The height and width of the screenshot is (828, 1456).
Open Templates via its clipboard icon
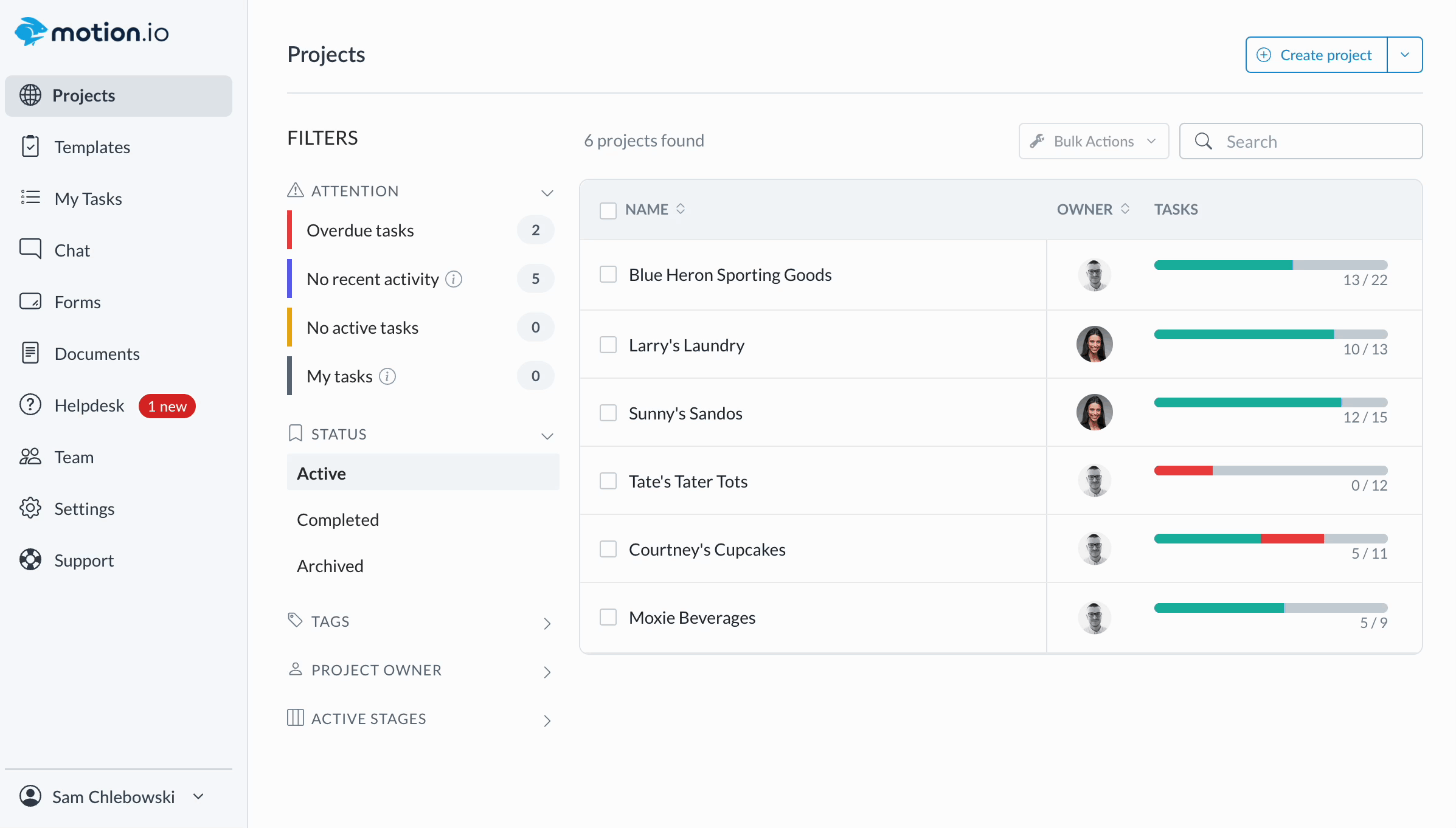click(x=30, y=147)
